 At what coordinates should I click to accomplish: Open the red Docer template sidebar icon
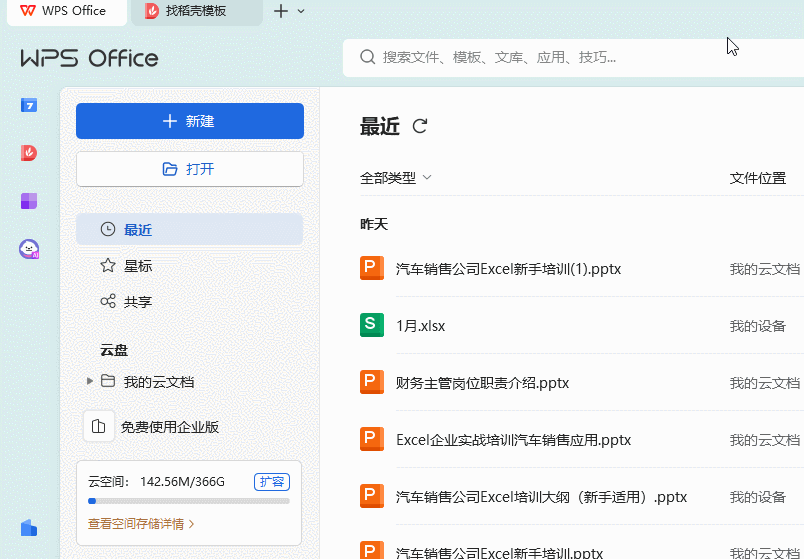tap(29, 153)
